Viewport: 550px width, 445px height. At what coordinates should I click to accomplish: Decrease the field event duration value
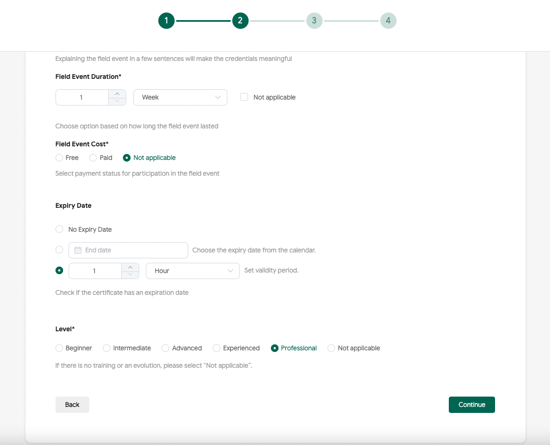(x=117, y=101)
